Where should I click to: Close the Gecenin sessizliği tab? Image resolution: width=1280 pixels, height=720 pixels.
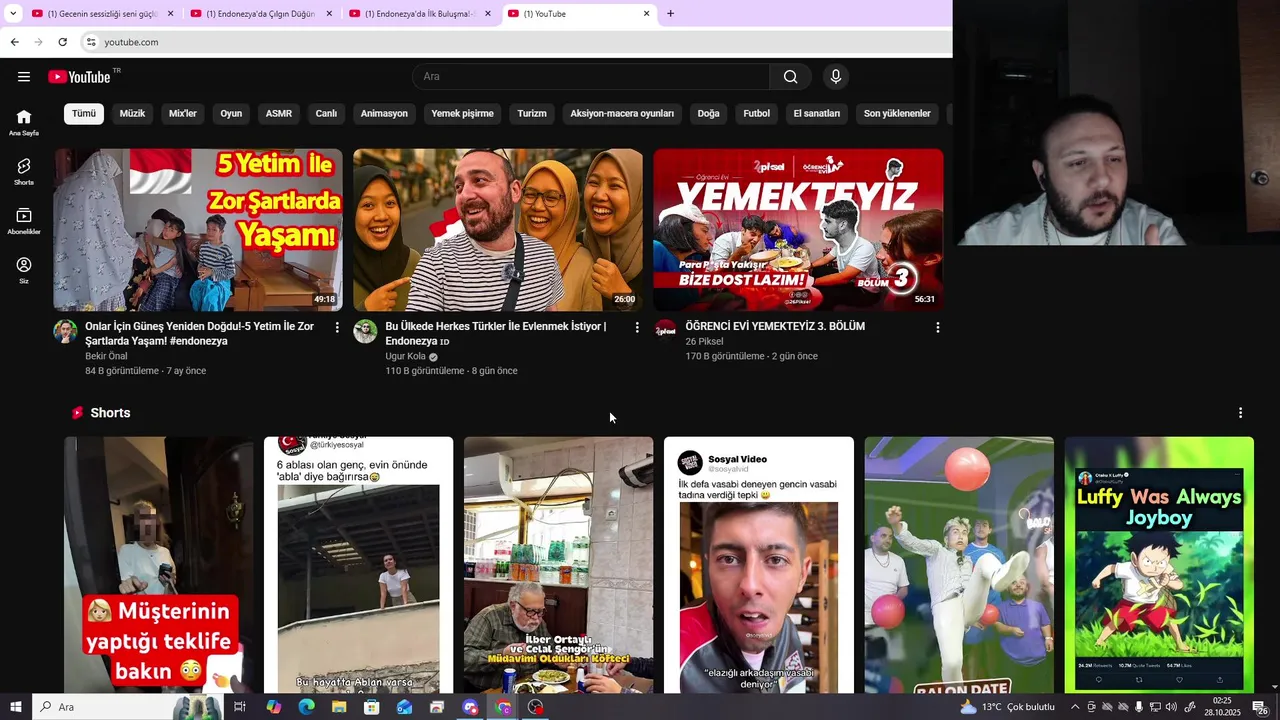[170, 14]
